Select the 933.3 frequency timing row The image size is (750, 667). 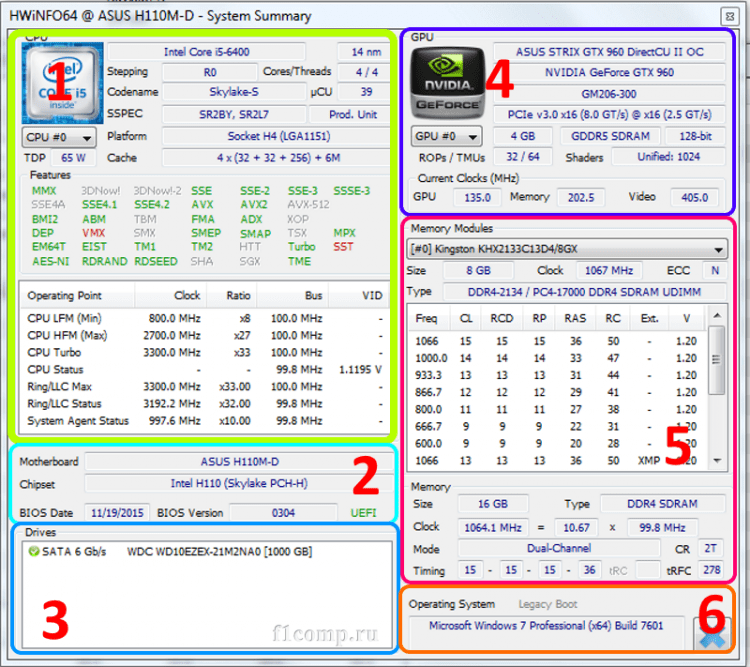(556, 376)
